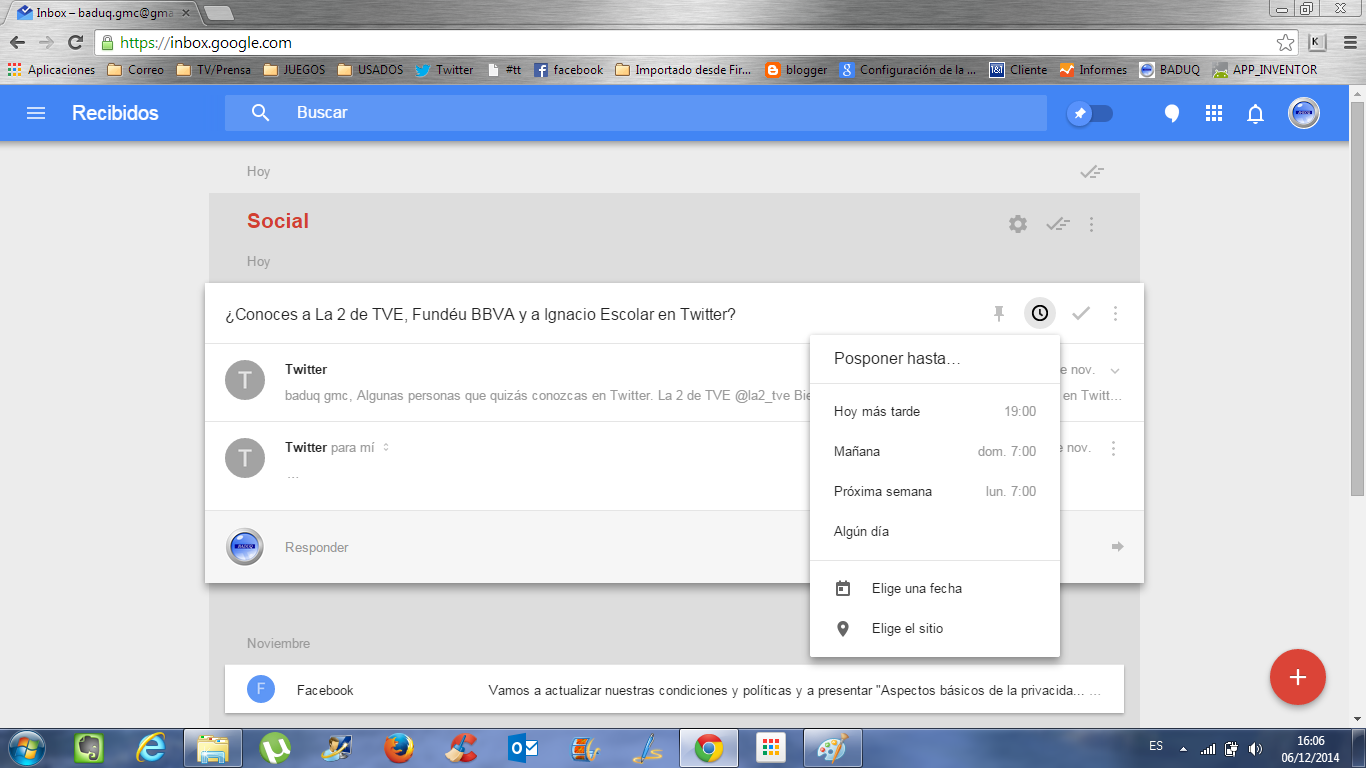This screenshot has width=1366, height=768.
Task: Bookmark this page with the star
Action: pyautogui.click(x=1285, y=43)
